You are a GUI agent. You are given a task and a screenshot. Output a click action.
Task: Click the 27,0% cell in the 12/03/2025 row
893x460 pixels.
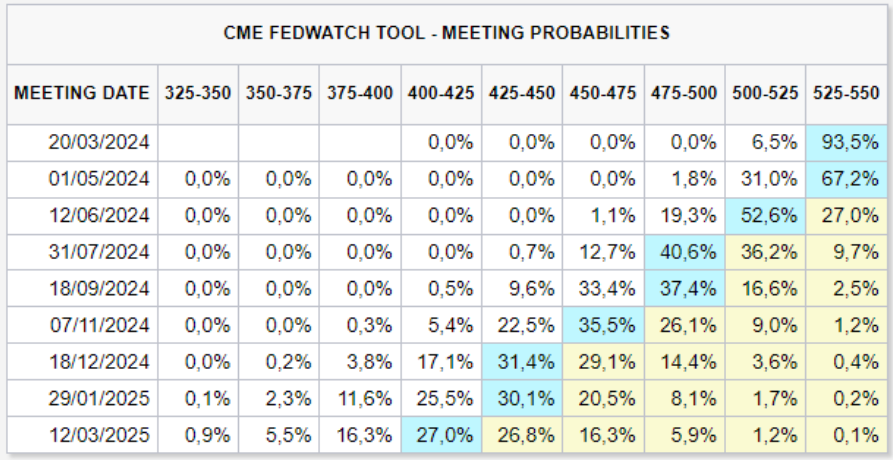(441, 435)
